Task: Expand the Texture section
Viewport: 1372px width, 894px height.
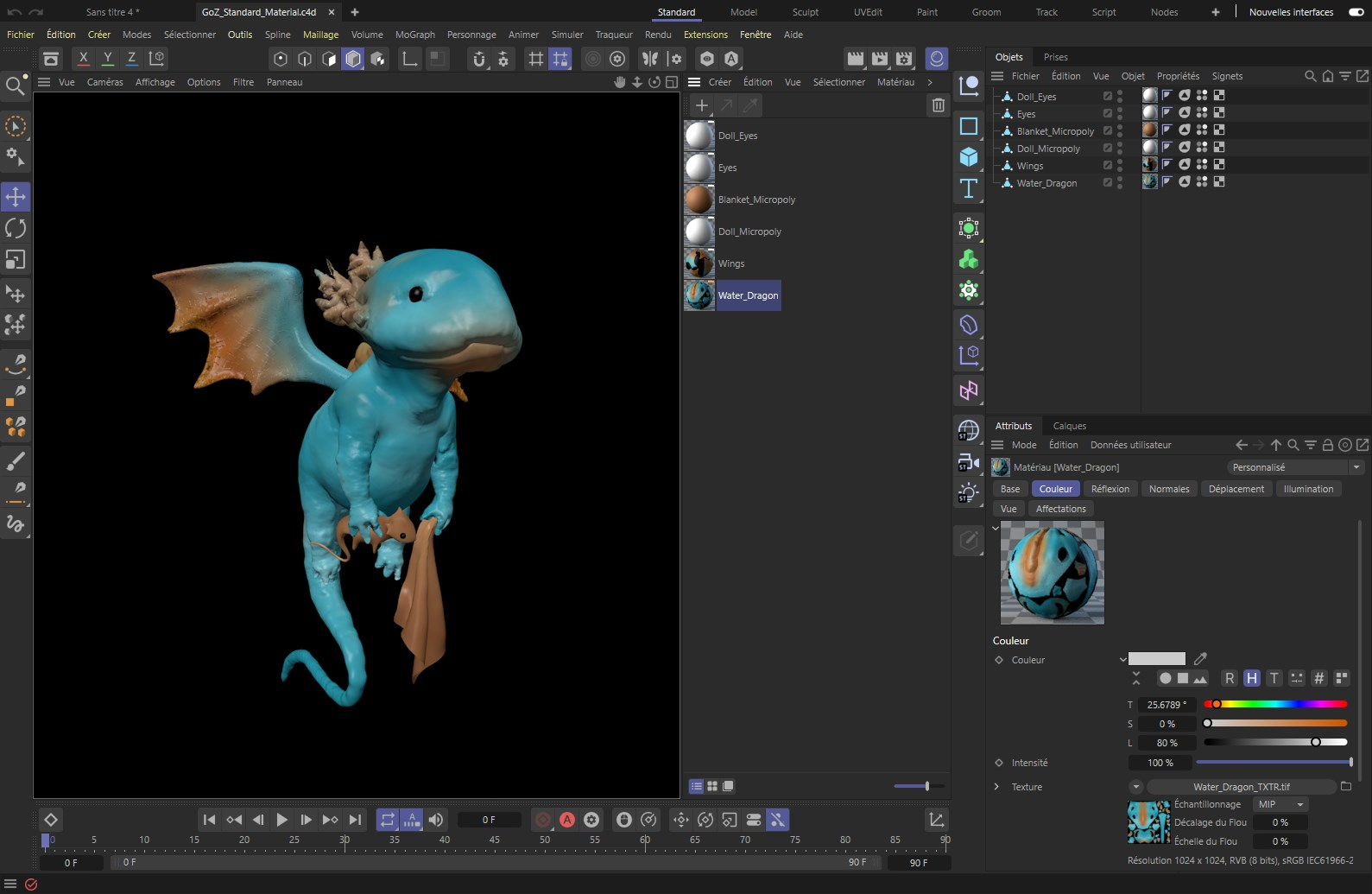Action: tap(996, 787)
